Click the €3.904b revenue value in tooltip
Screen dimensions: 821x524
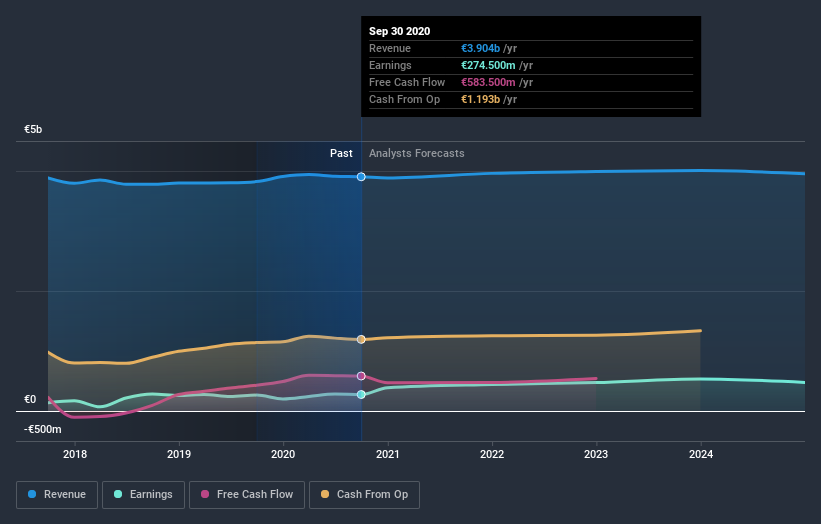click(480, 48)
